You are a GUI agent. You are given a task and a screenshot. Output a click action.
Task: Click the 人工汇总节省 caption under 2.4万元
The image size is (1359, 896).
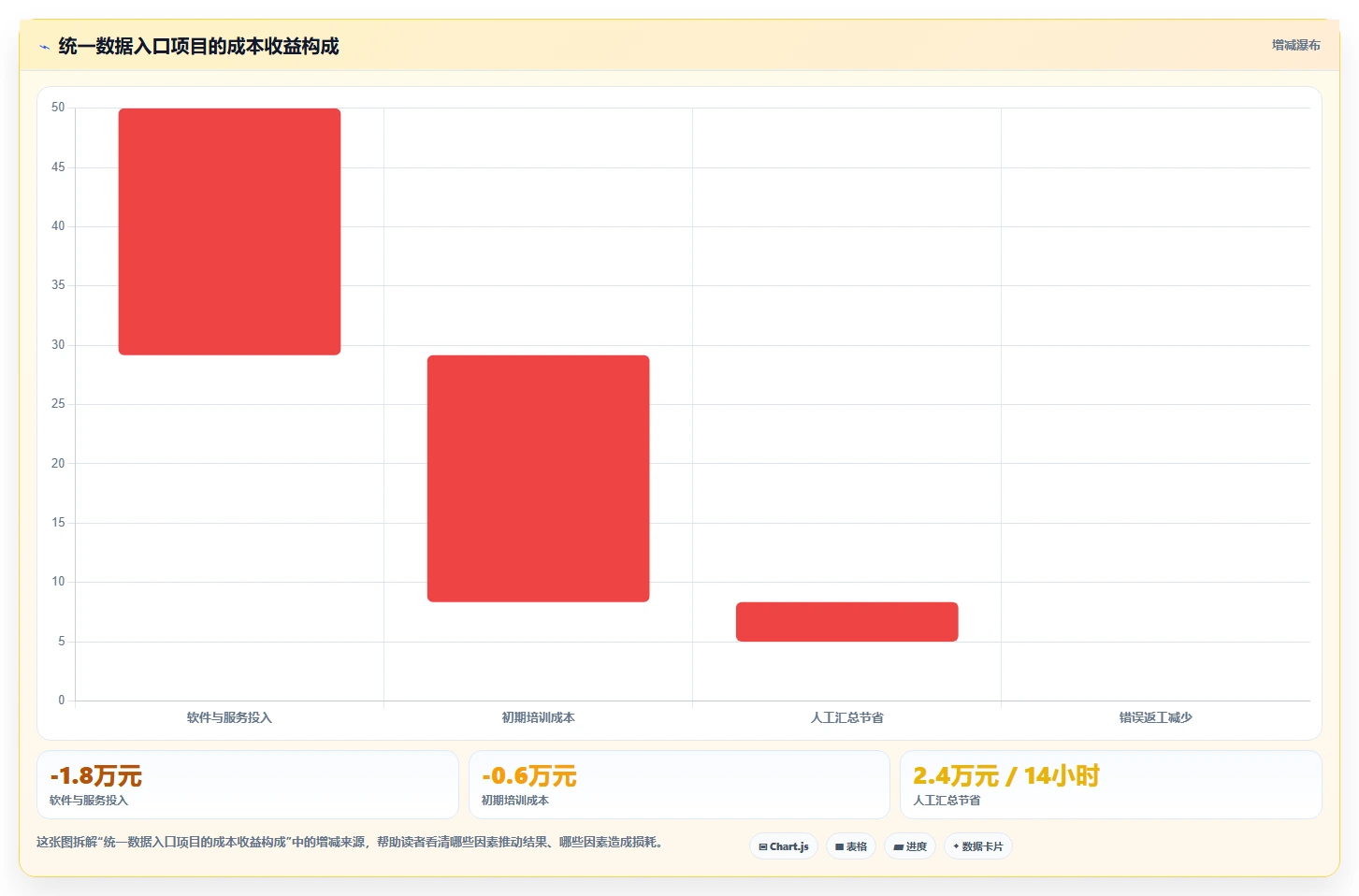pos(947,801)
